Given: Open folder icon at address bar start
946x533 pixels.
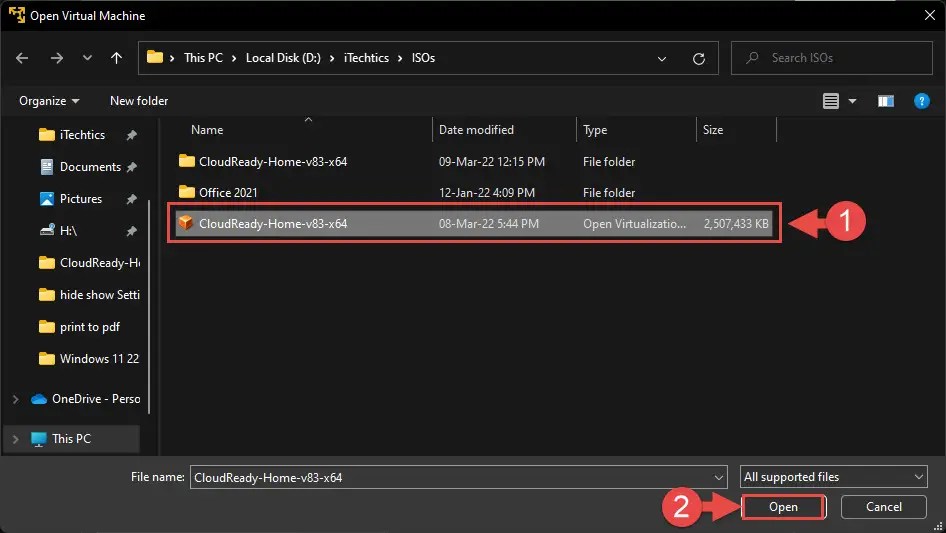Looking at the screenshot, I should [155, 57].
